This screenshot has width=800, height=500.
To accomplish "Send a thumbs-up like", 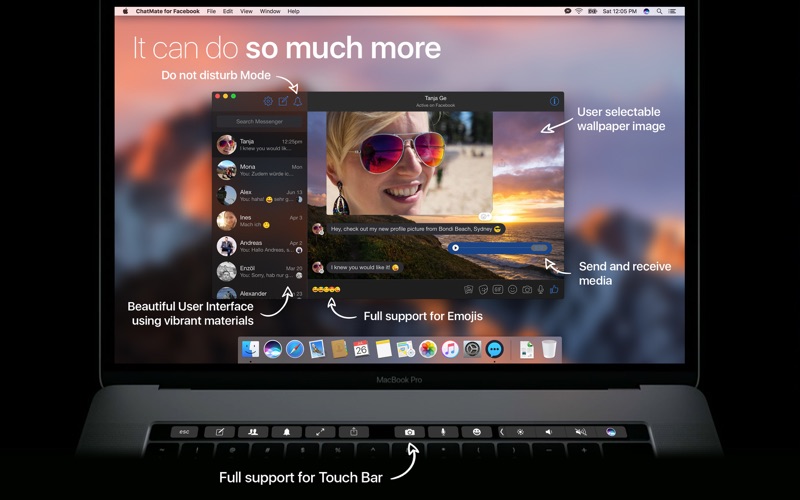I will pyautogui.click(x=554, y=290).
